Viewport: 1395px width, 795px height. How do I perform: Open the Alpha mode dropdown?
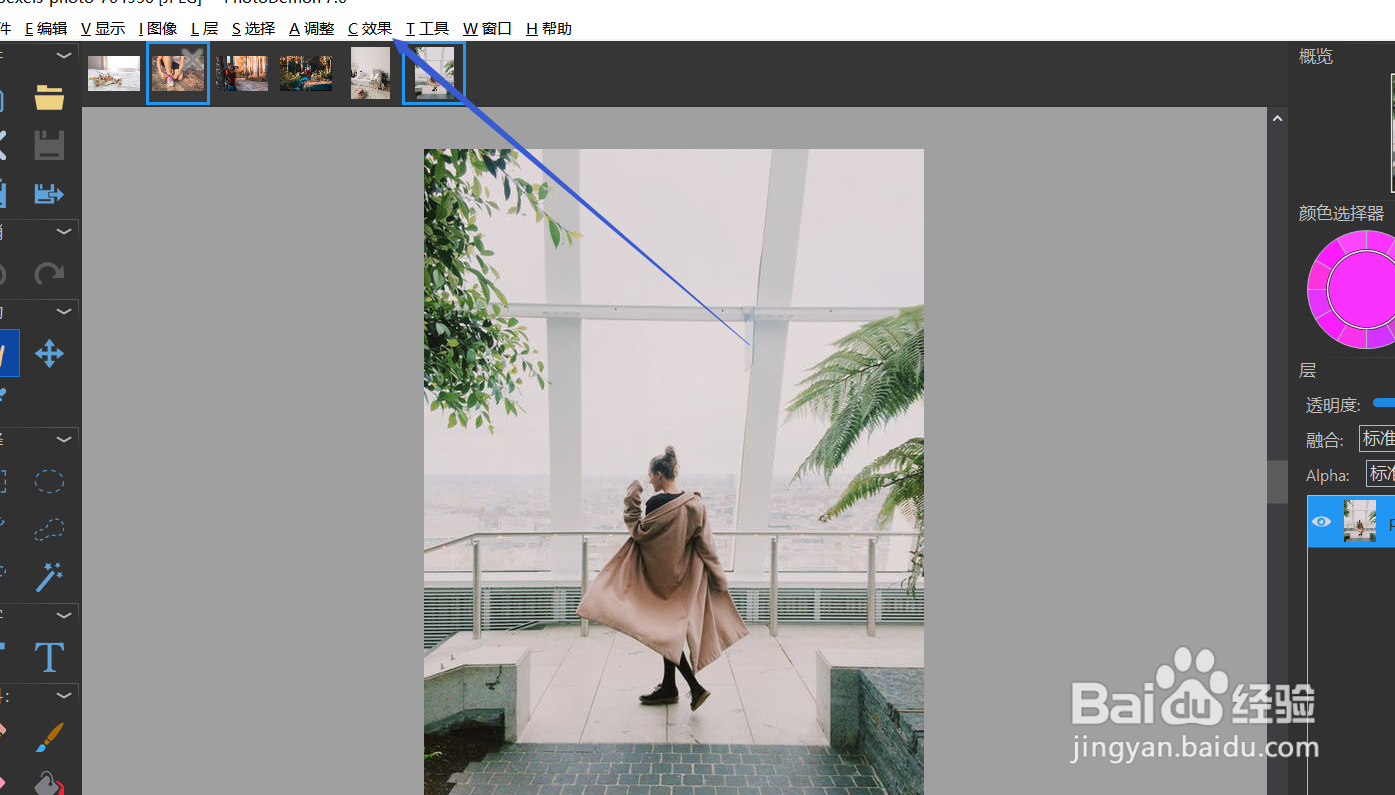click(1380, 474)
